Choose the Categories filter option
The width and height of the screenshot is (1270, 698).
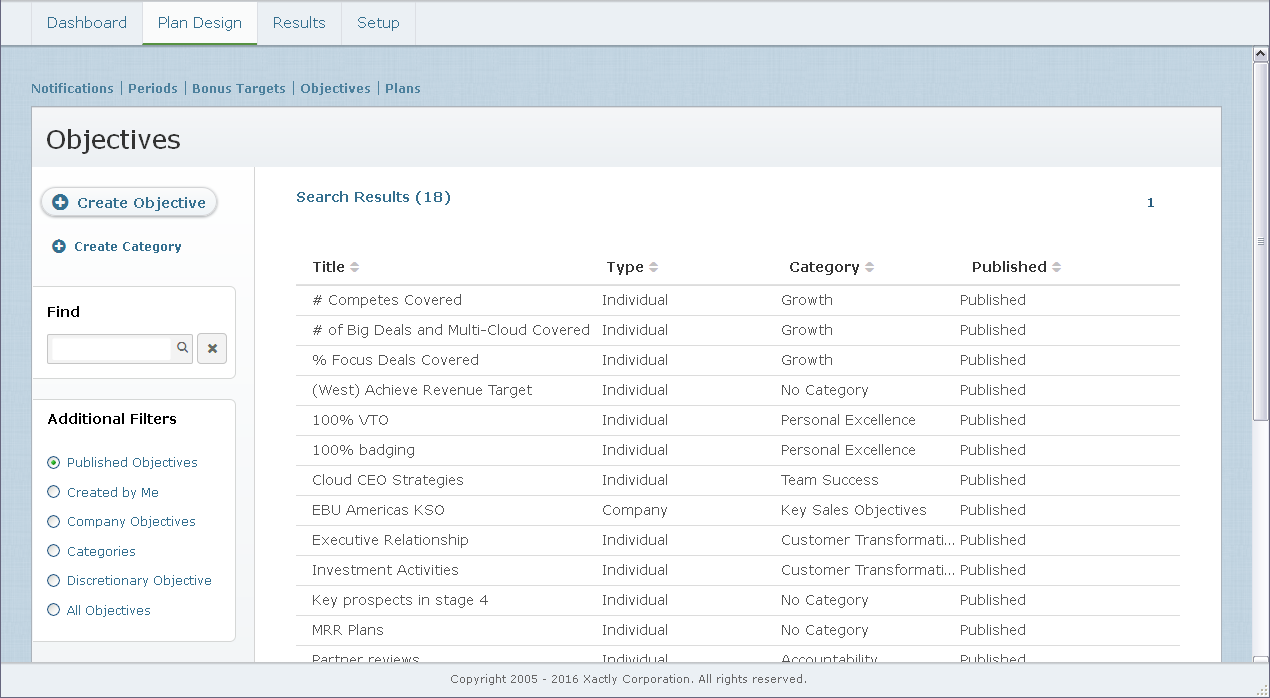(x=54, y=551)
